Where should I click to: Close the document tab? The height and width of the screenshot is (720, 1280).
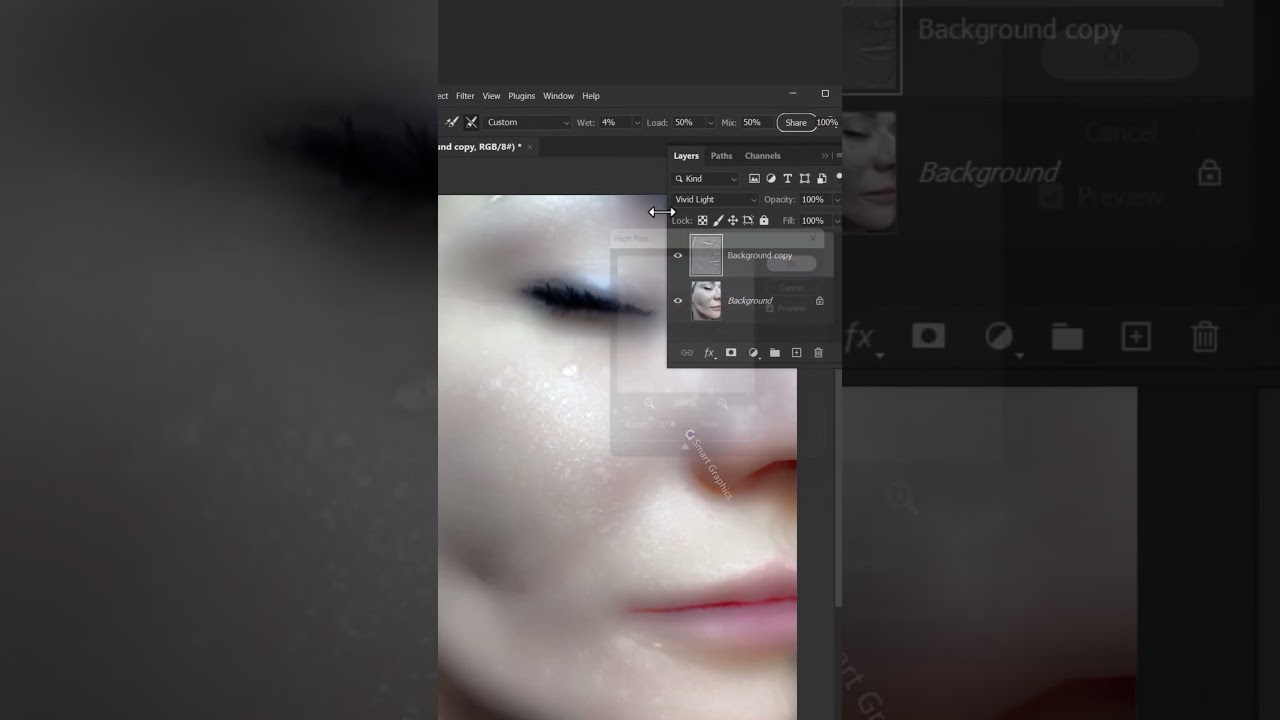tap(531, 147)
